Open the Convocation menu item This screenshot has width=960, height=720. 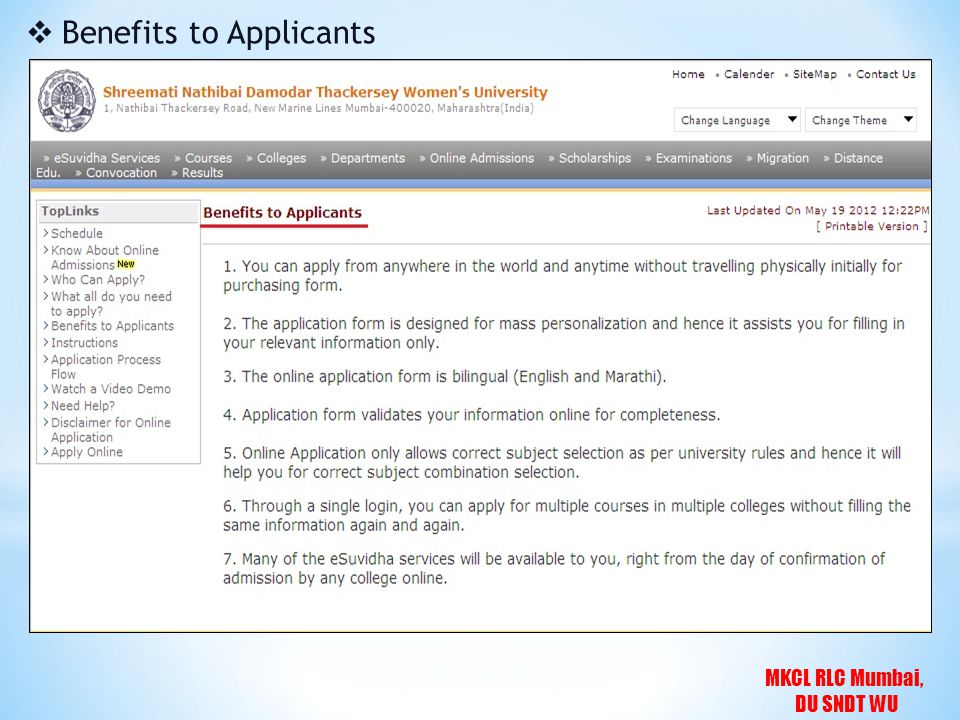pos(121,173)
